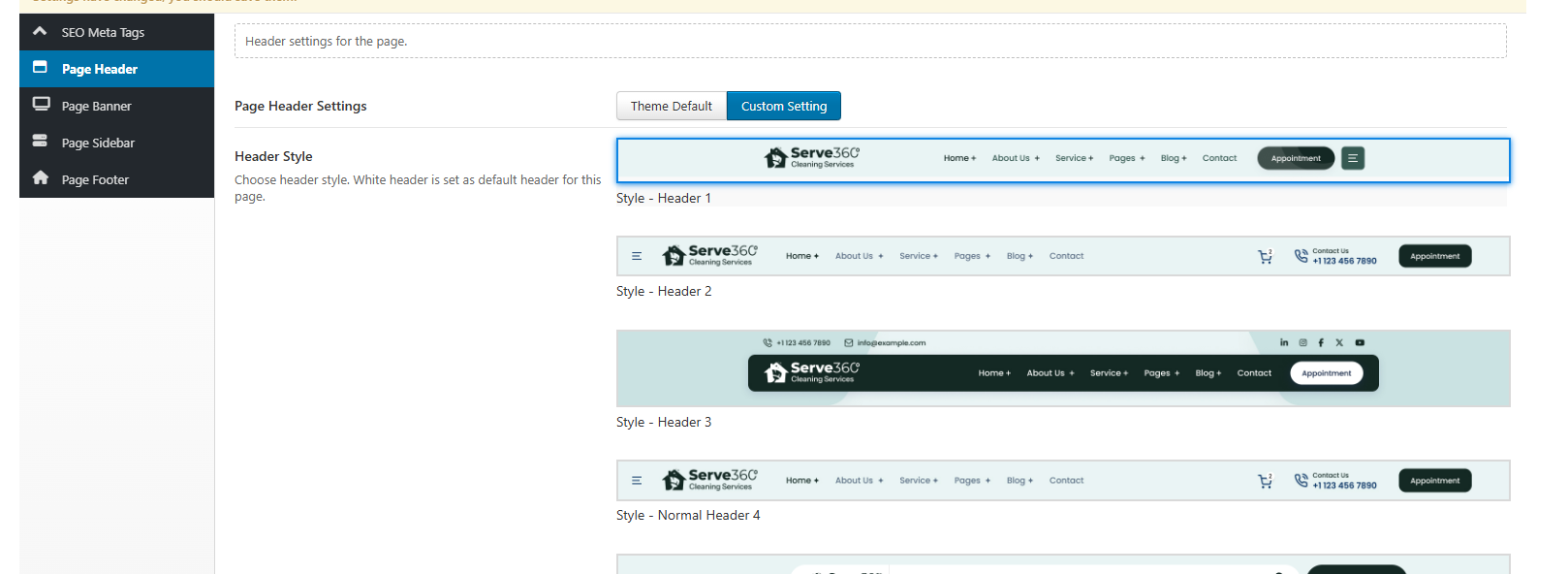Choose the Header 2 style preview

point(1062,256)
